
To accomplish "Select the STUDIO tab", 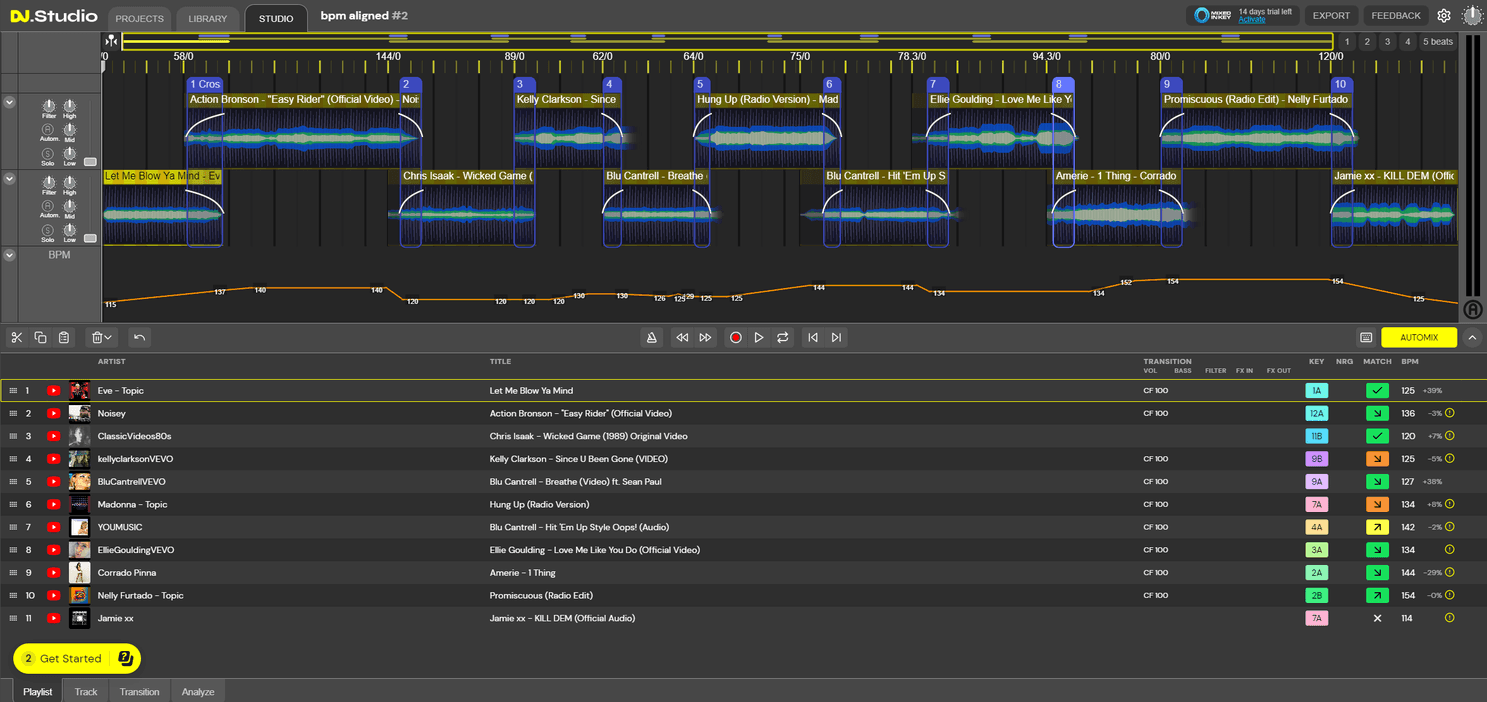I will (x=276, y=18).
